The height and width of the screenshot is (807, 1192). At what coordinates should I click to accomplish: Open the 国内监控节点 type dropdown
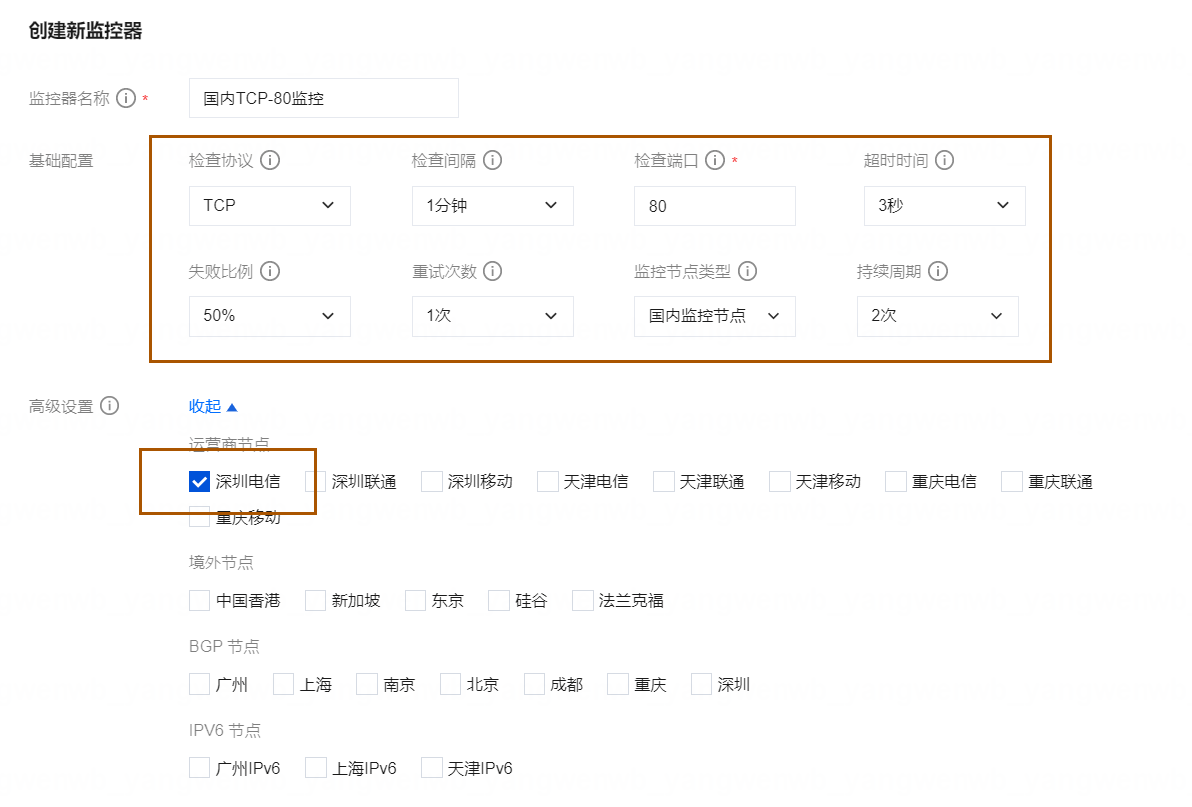pos(715,316)
